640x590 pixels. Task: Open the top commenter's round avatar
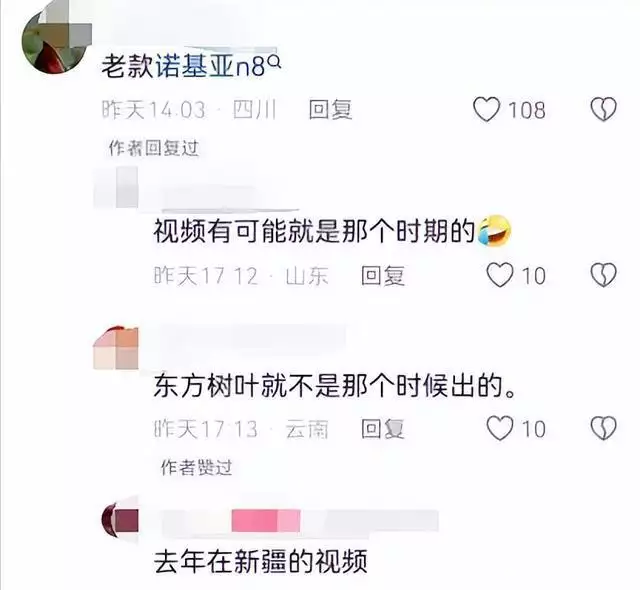coord(55,41)
